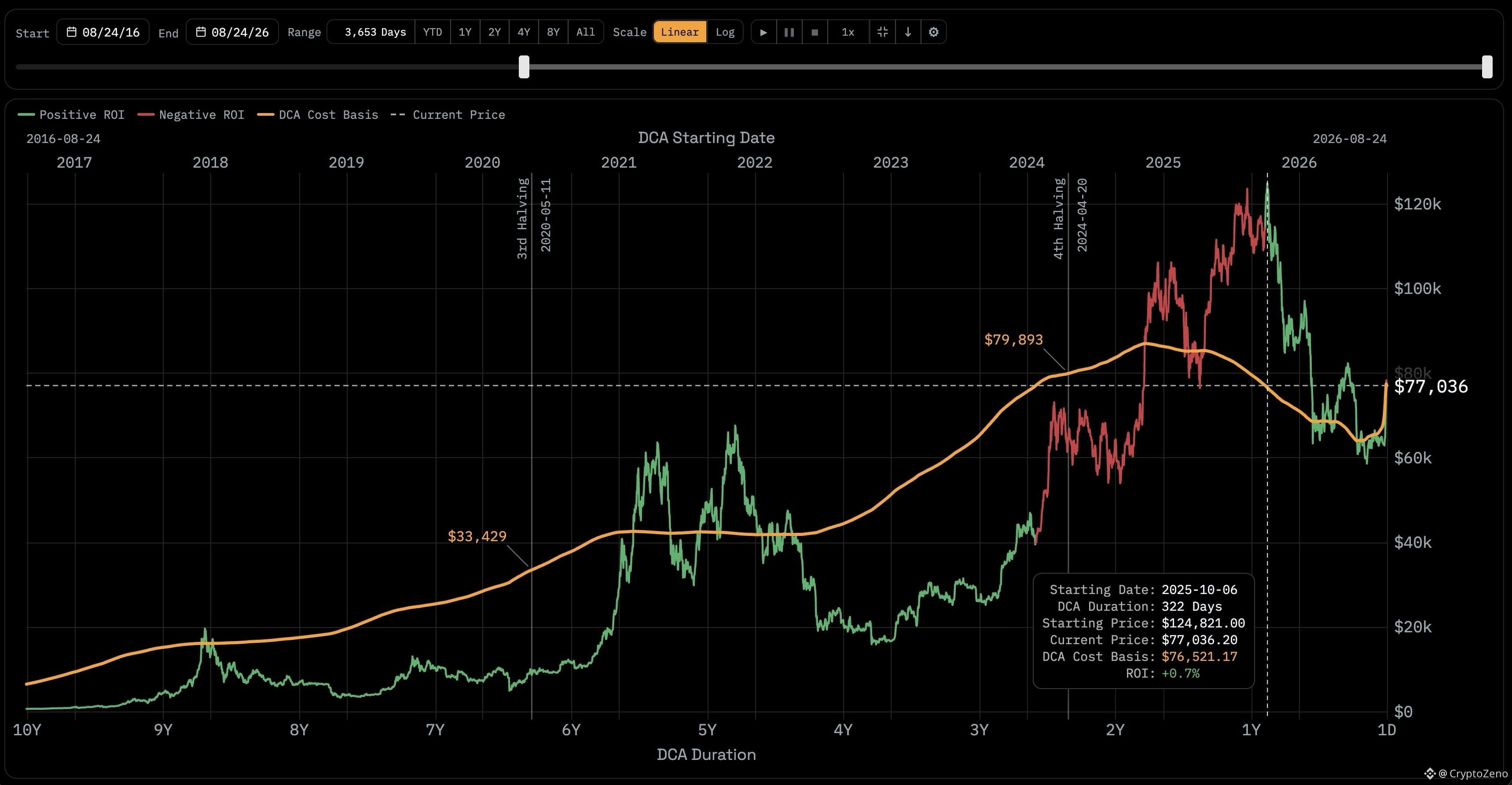The height and width of the screenshot is (785, 1512).
Task: Click the tooltip ROI value +0.7%
Action: [1180, 673]
